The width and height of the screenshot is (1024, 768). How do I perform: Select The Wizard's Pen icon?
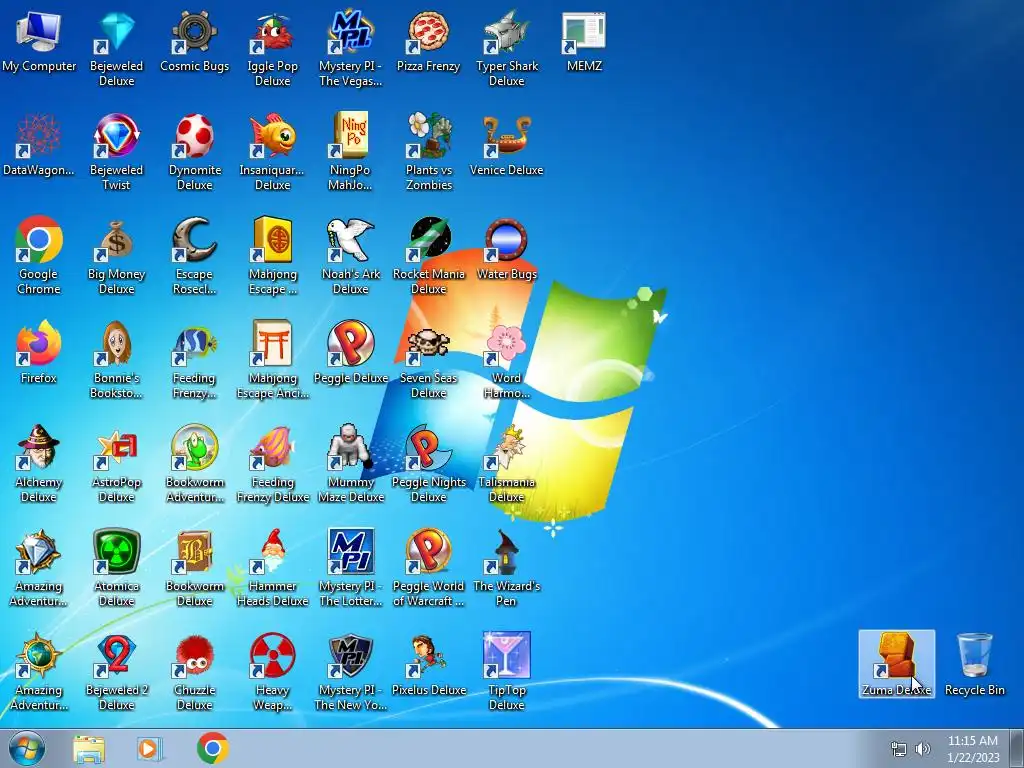click(x=507, y=552)
